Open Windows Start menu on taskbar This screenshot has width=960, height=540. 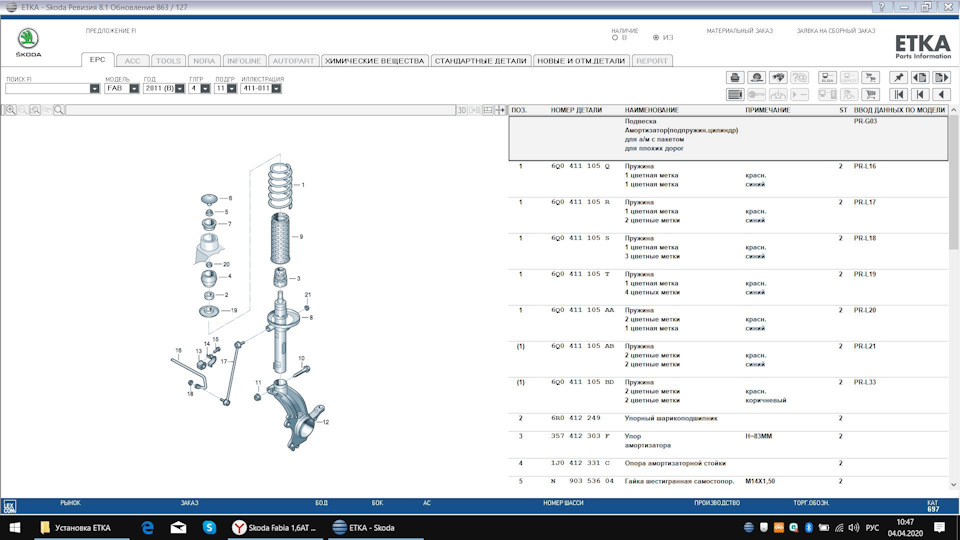coord(15,527)
